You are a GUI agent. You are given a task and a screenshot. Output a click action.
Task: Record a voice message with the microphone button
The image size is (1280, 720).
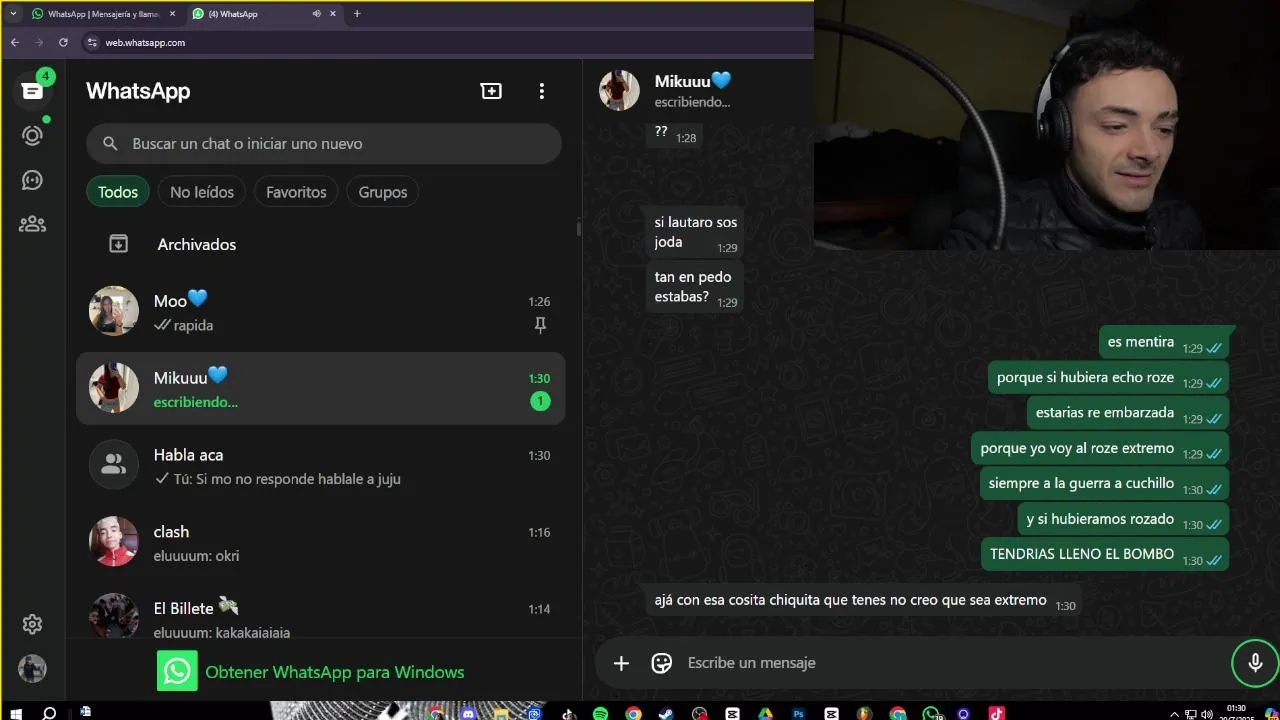pyautogui.click(x=1255, y=663)
